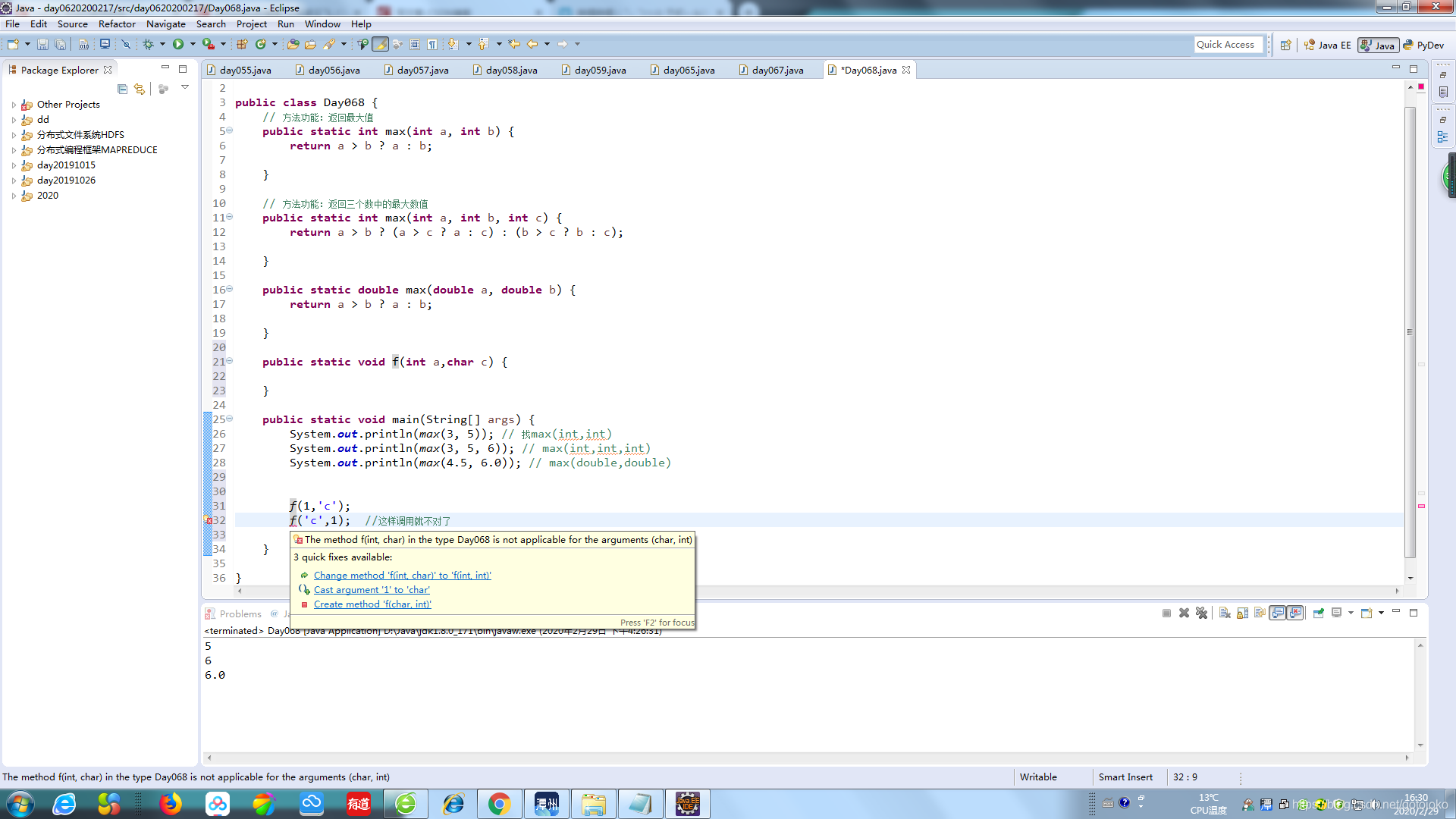Collapse the max(int a, int b) method fold
1456x819 pixels.
coord(230,130)
